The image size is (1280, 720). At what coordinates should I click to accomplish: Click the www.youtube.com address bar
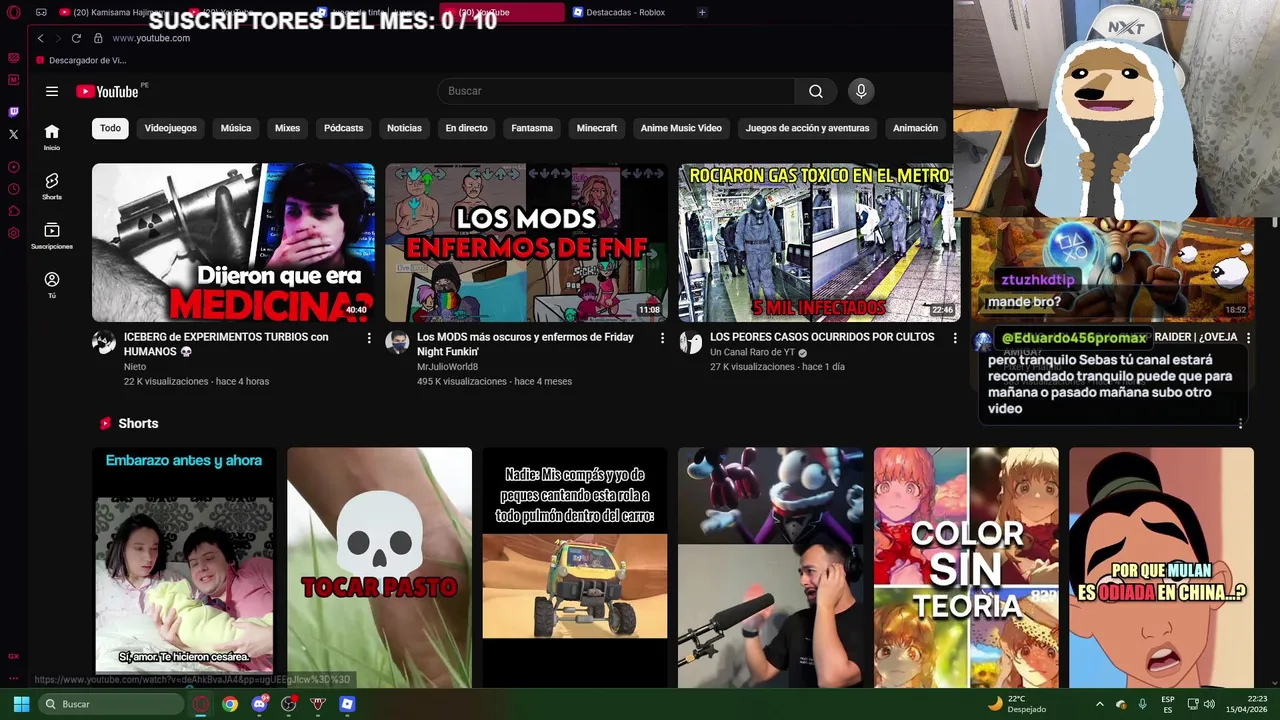151,38
